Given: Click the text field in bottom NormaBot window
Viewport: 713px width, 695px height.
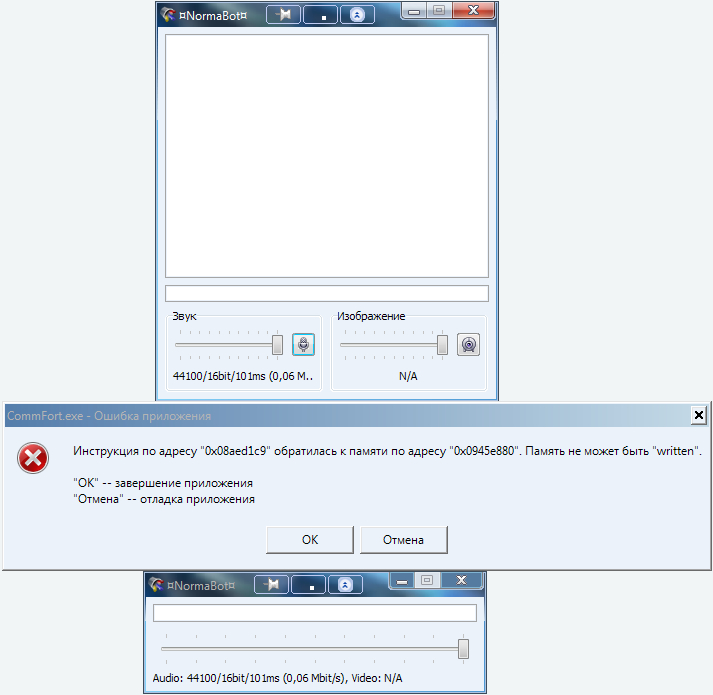Looking at the screenshot, I should pyautogui.click(x=314, y=612).
